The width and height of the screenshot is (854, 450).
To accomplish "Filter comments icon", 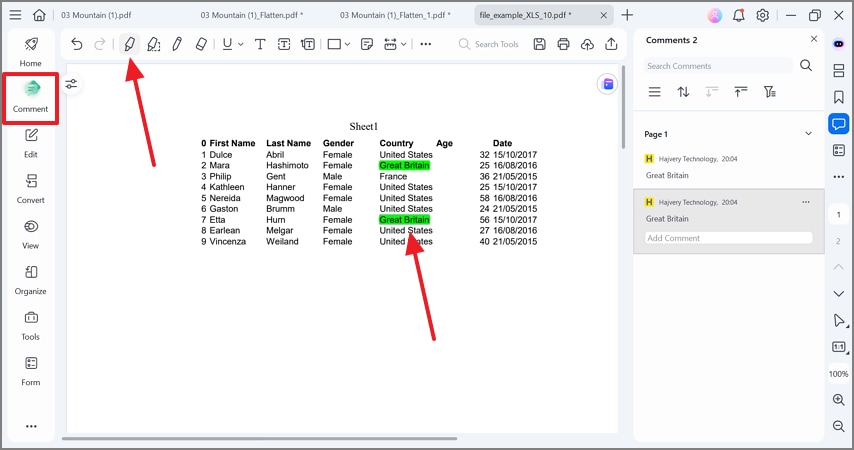I will point(770,92).
